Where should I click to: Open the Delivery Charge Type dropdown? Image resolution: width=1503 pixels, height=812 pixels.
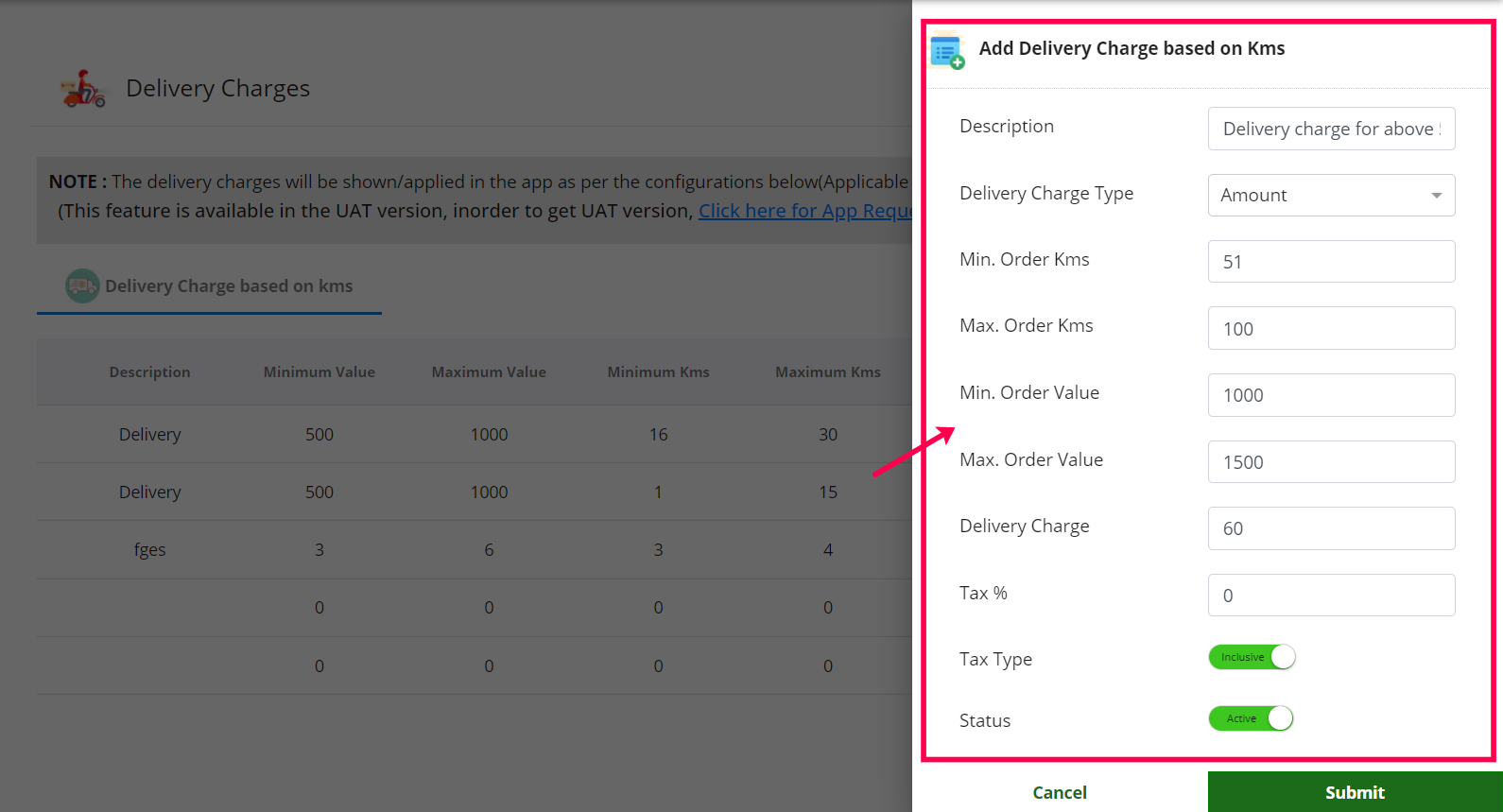coord(1330,195)
